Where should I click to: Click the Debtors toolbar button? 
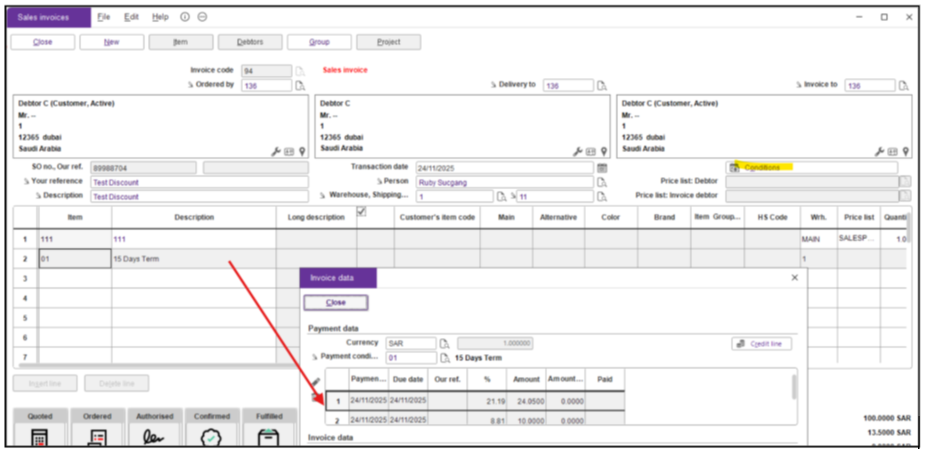tap(250, 42)
